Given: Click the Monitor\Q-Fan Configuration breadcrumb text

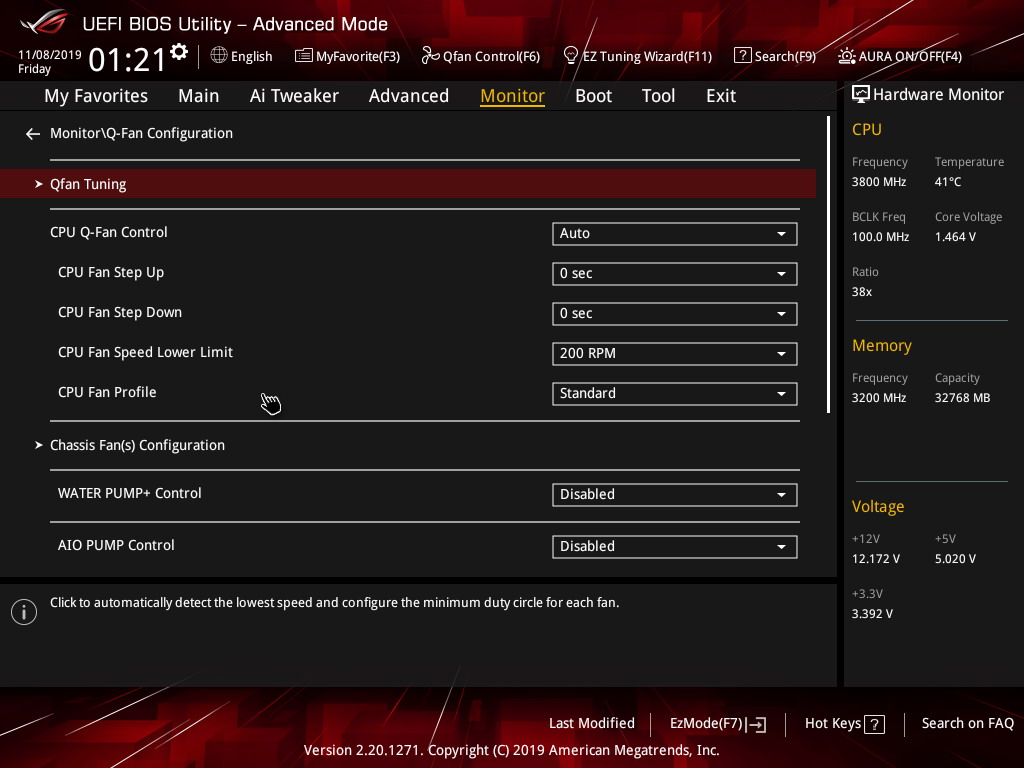Looking at the screenshot, I should [x=141, y=133].
